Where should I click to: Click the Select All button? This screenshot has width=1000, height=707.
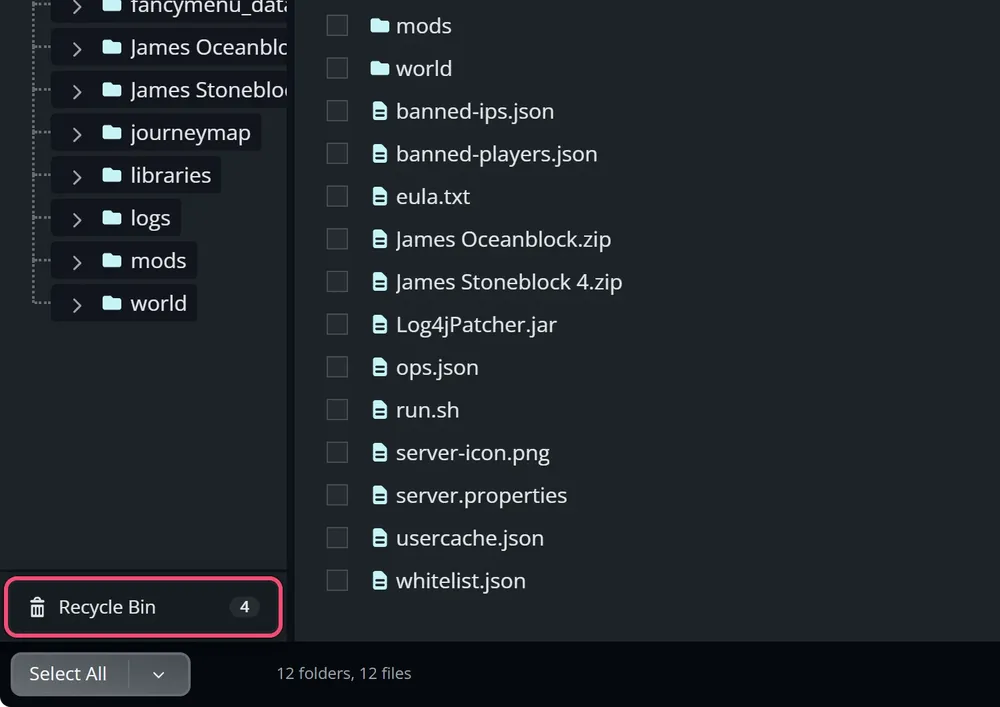pos(68,674)
